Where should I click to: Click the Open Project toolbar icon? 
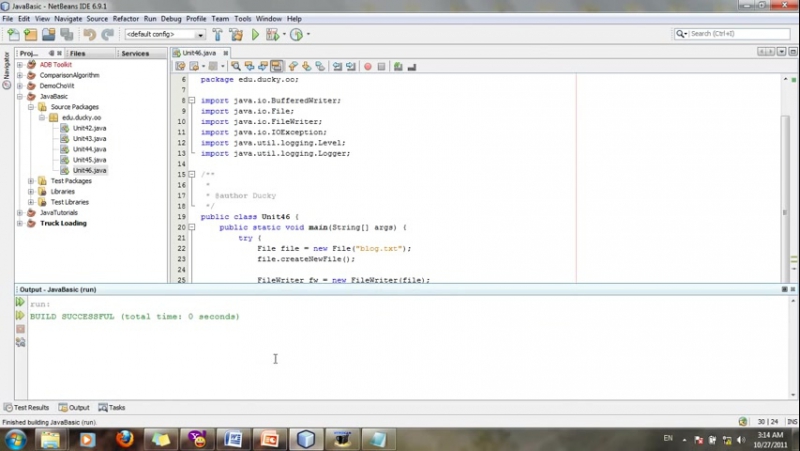(48, 34)
